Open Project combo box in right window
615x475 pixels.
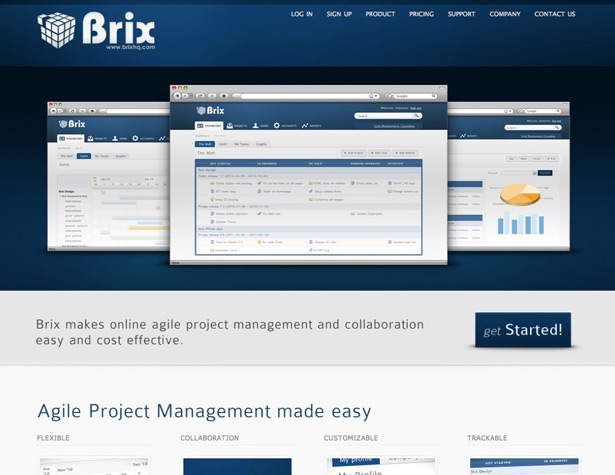coord(518,173)
